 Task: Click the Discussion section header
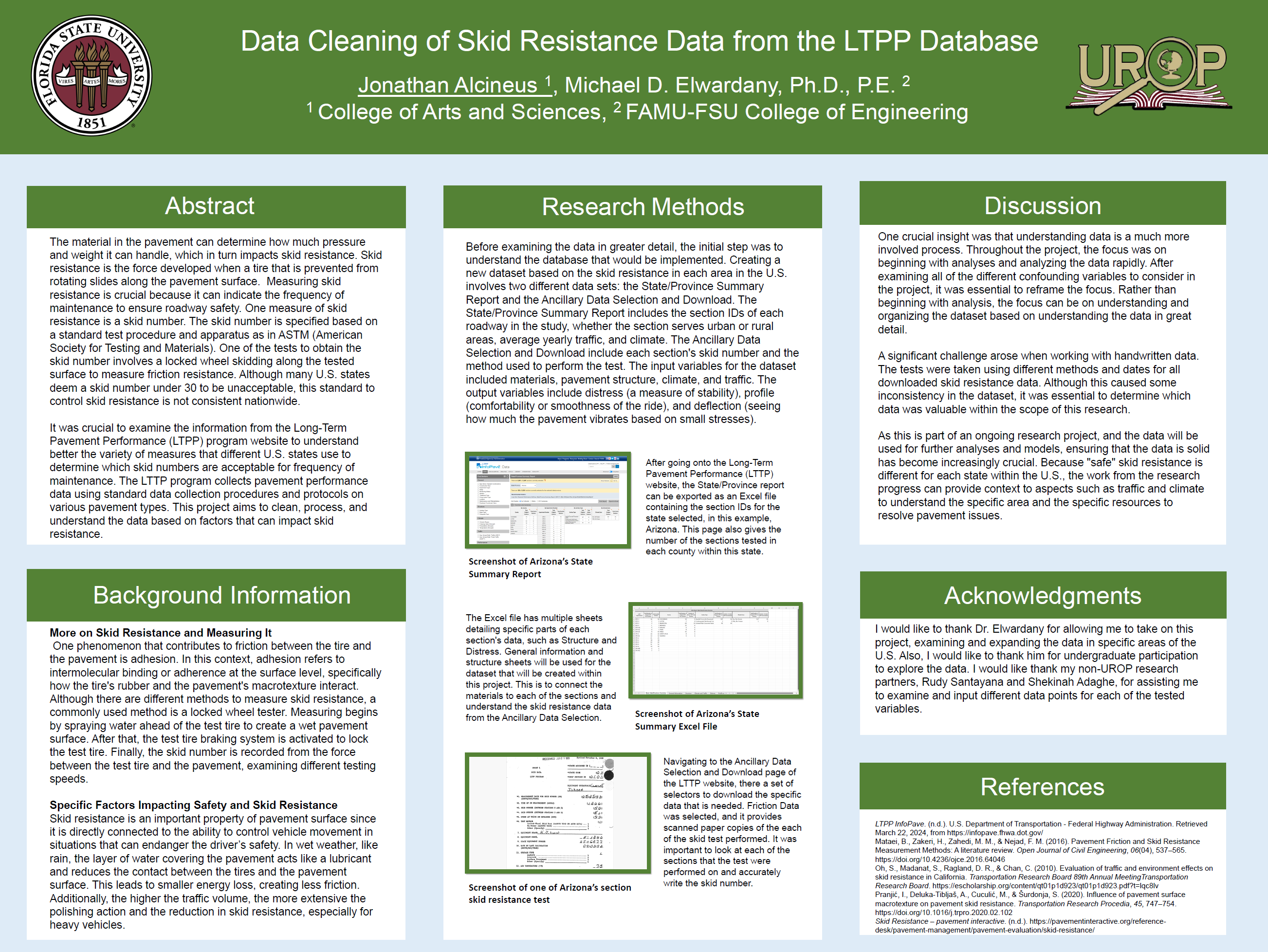1042,206
